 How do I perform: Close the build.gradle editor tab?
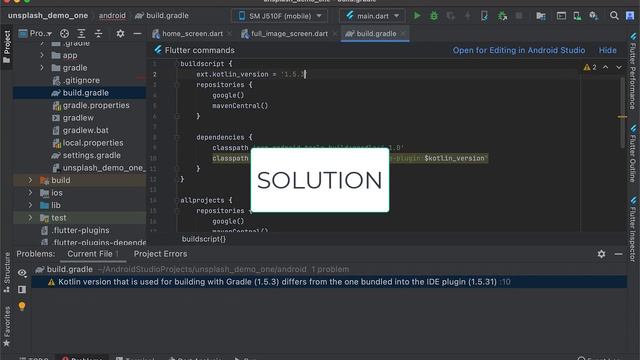click(x=403, y=33)
